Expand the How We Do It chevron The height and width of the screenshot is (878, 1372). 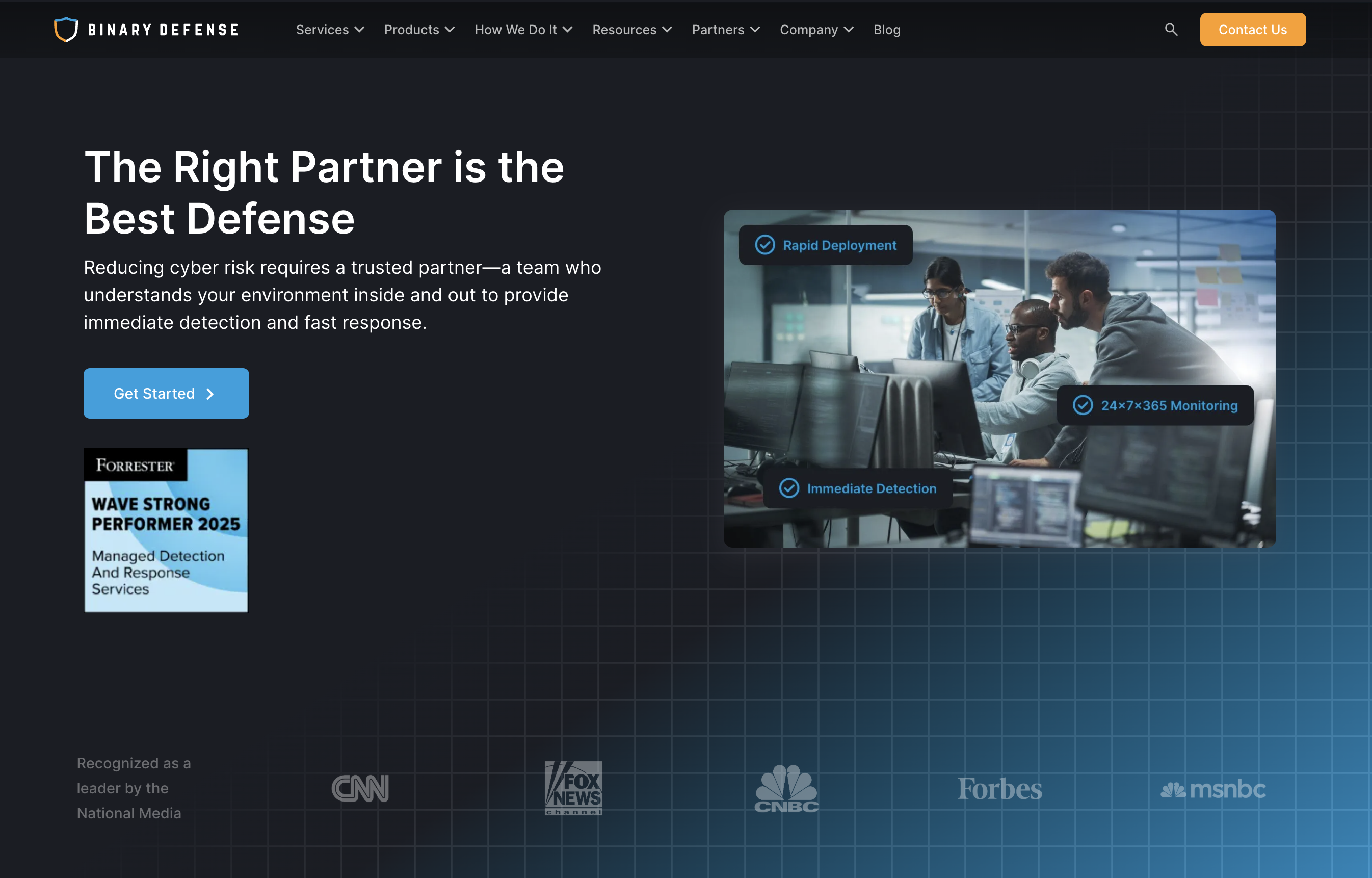(x=567, y=30)
